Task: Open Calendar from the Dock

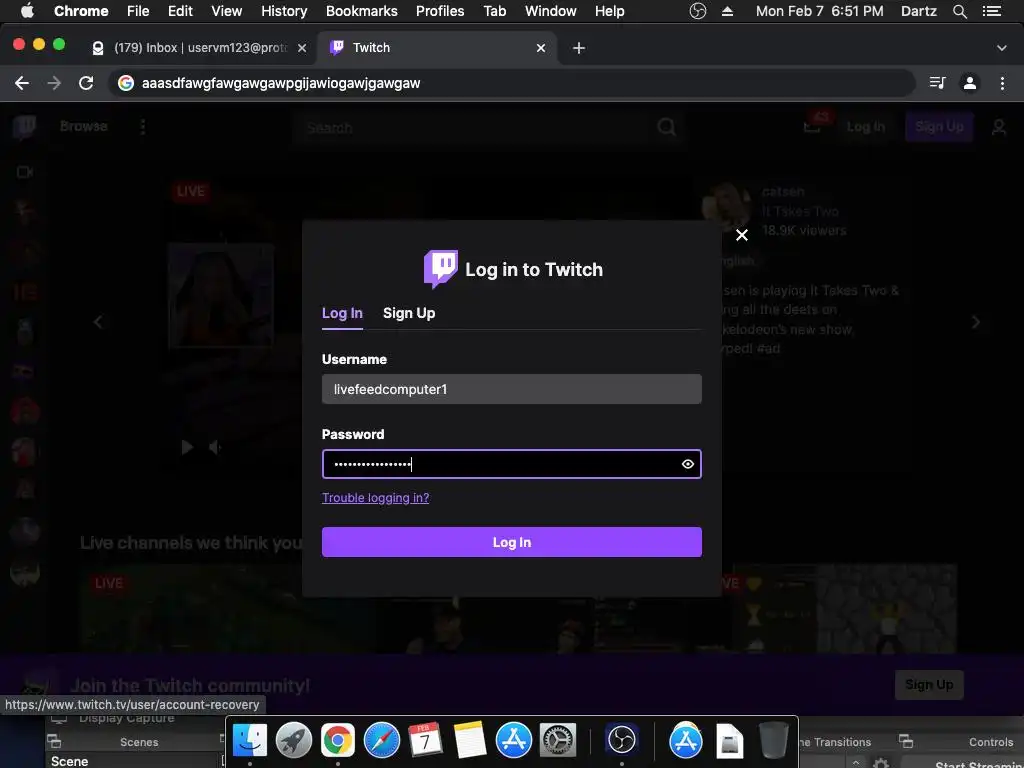Action: tap(426, 740)
